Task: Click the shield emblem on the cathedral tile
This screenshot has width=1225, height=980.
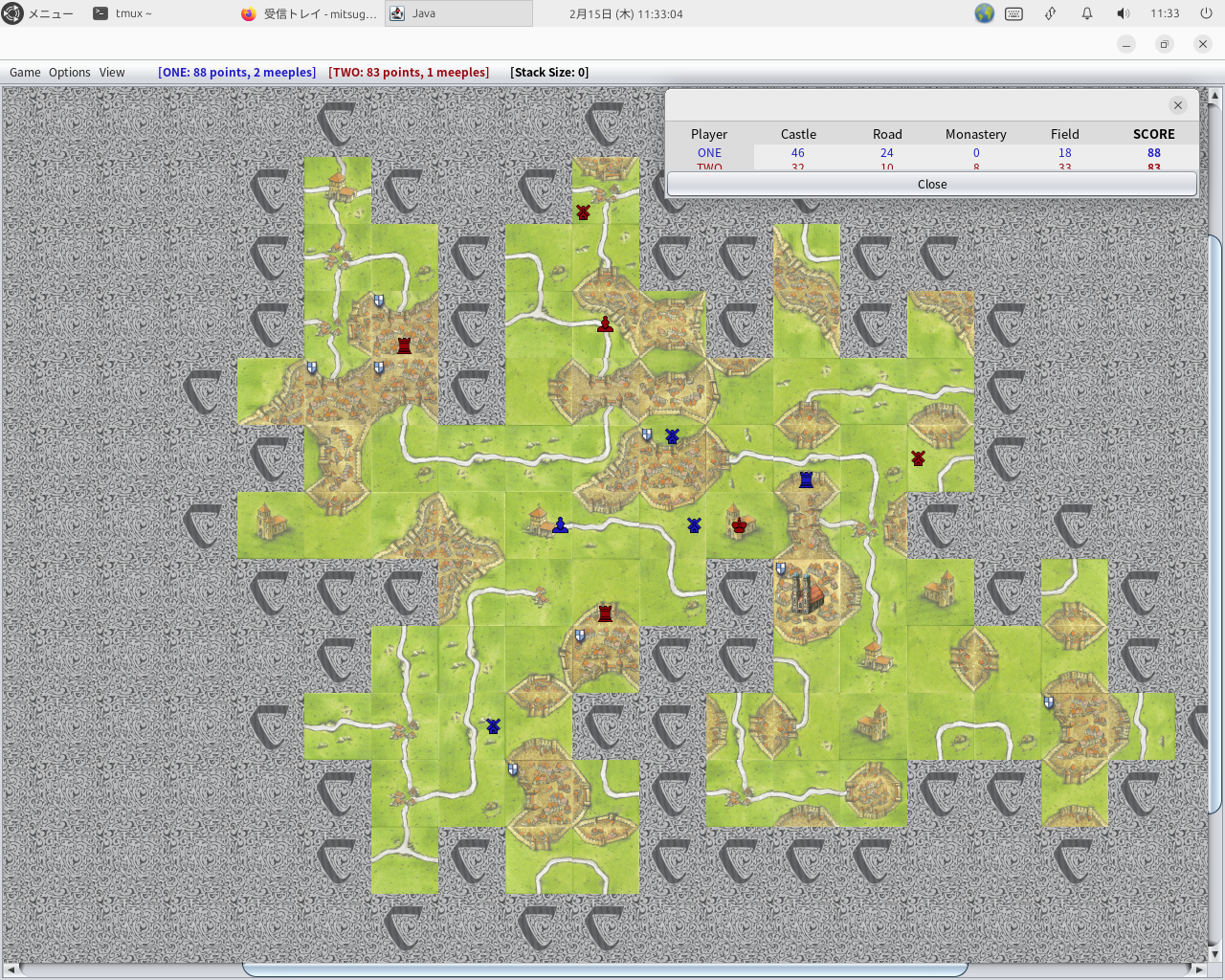Action: click(x=781, y=568)
